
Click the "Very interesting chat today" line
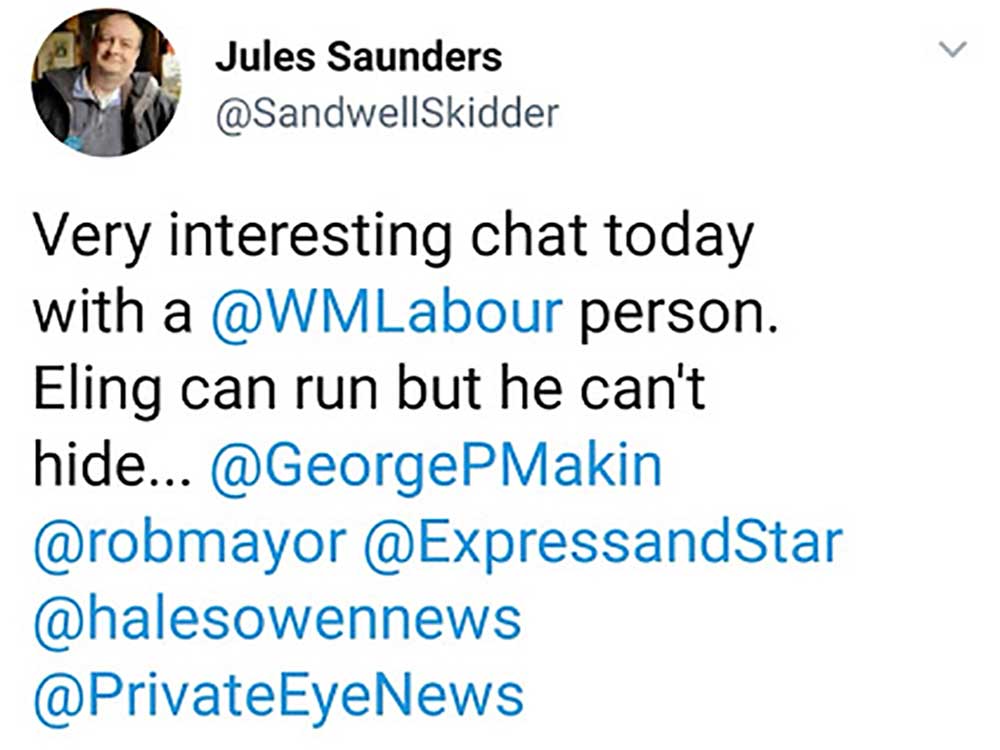[x=392, y=237]
